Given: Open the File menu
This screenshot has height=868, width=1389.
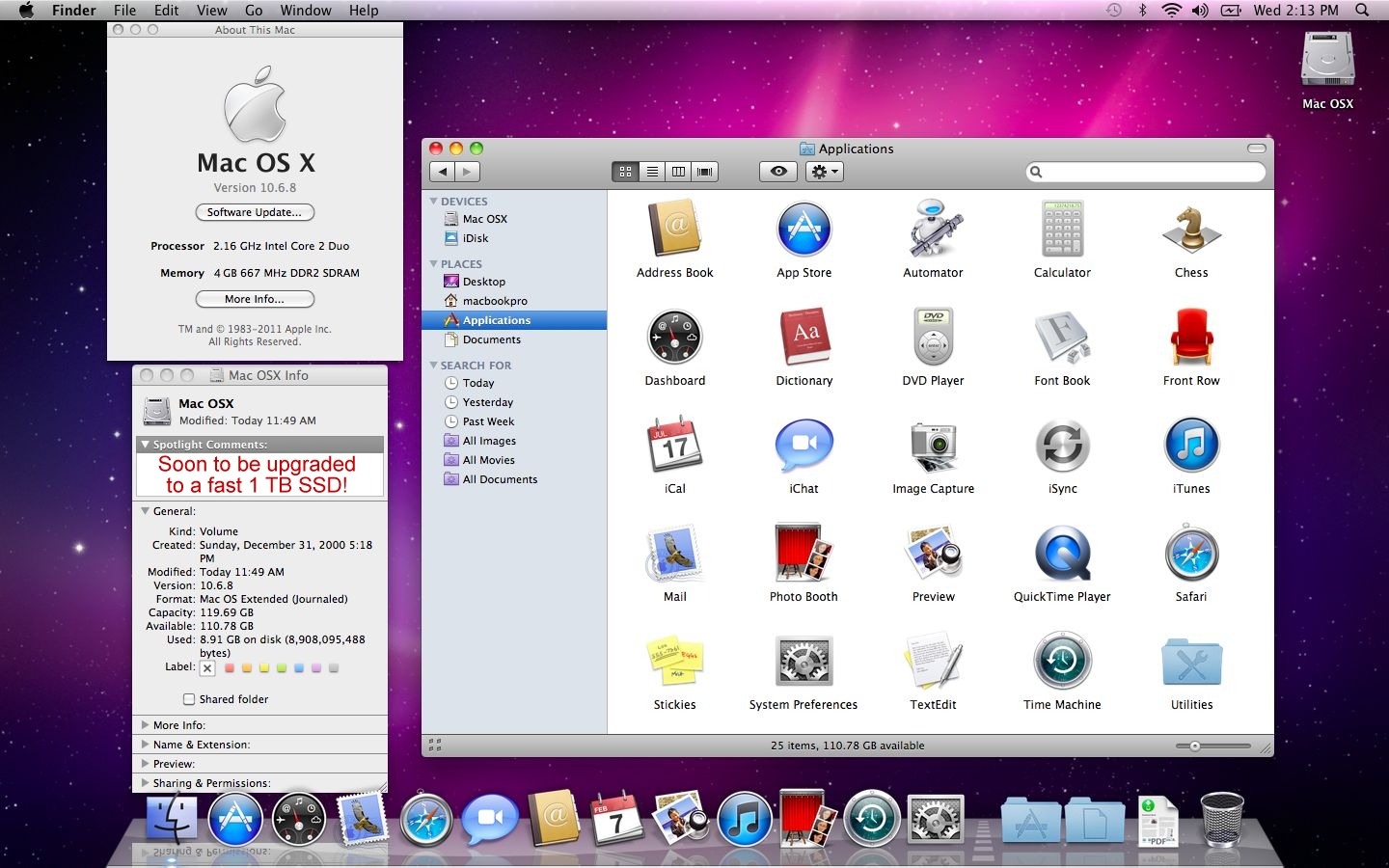Looking at the screenshot, I should click(124, 10).
